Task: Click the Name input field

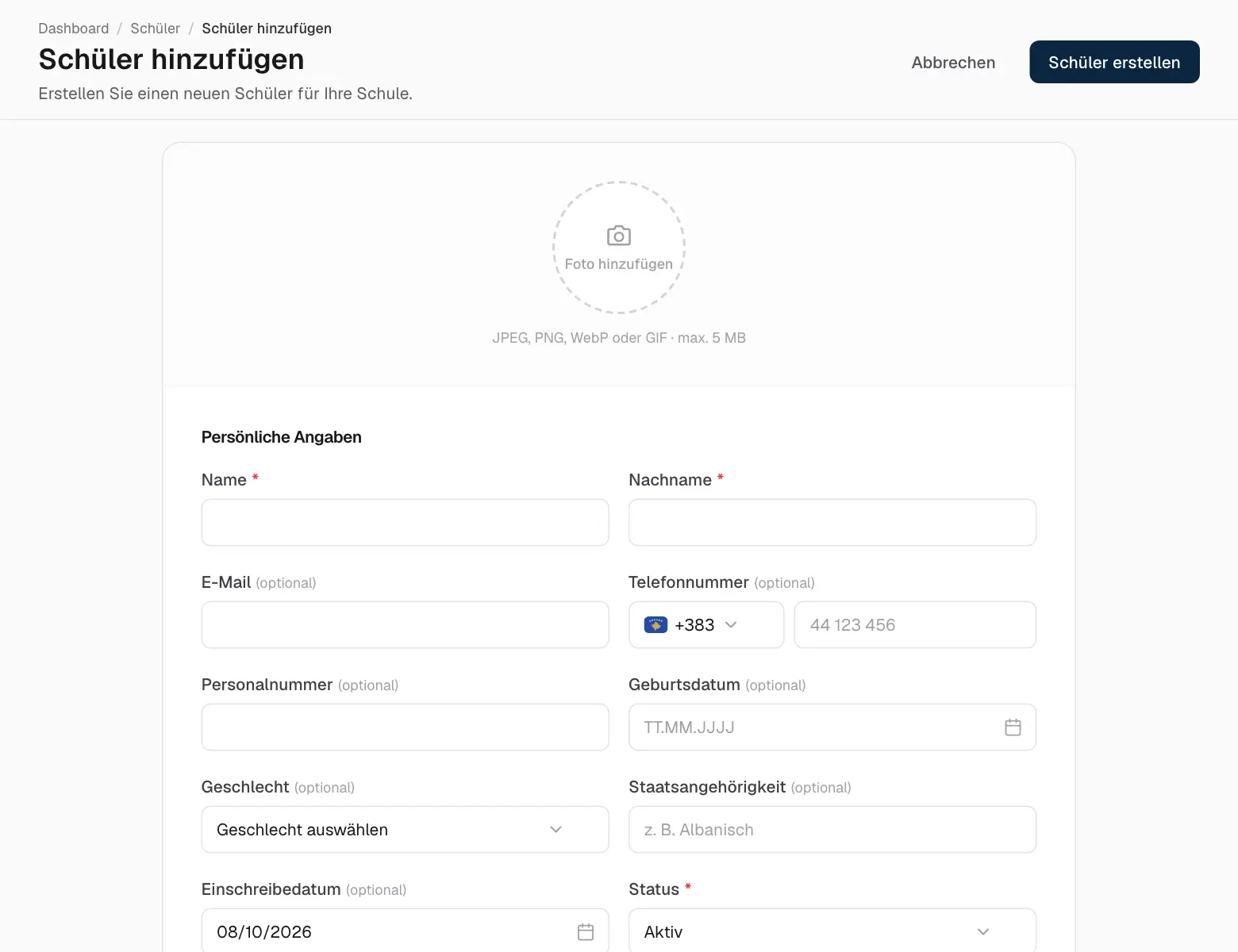Action: tap(405, 522)
